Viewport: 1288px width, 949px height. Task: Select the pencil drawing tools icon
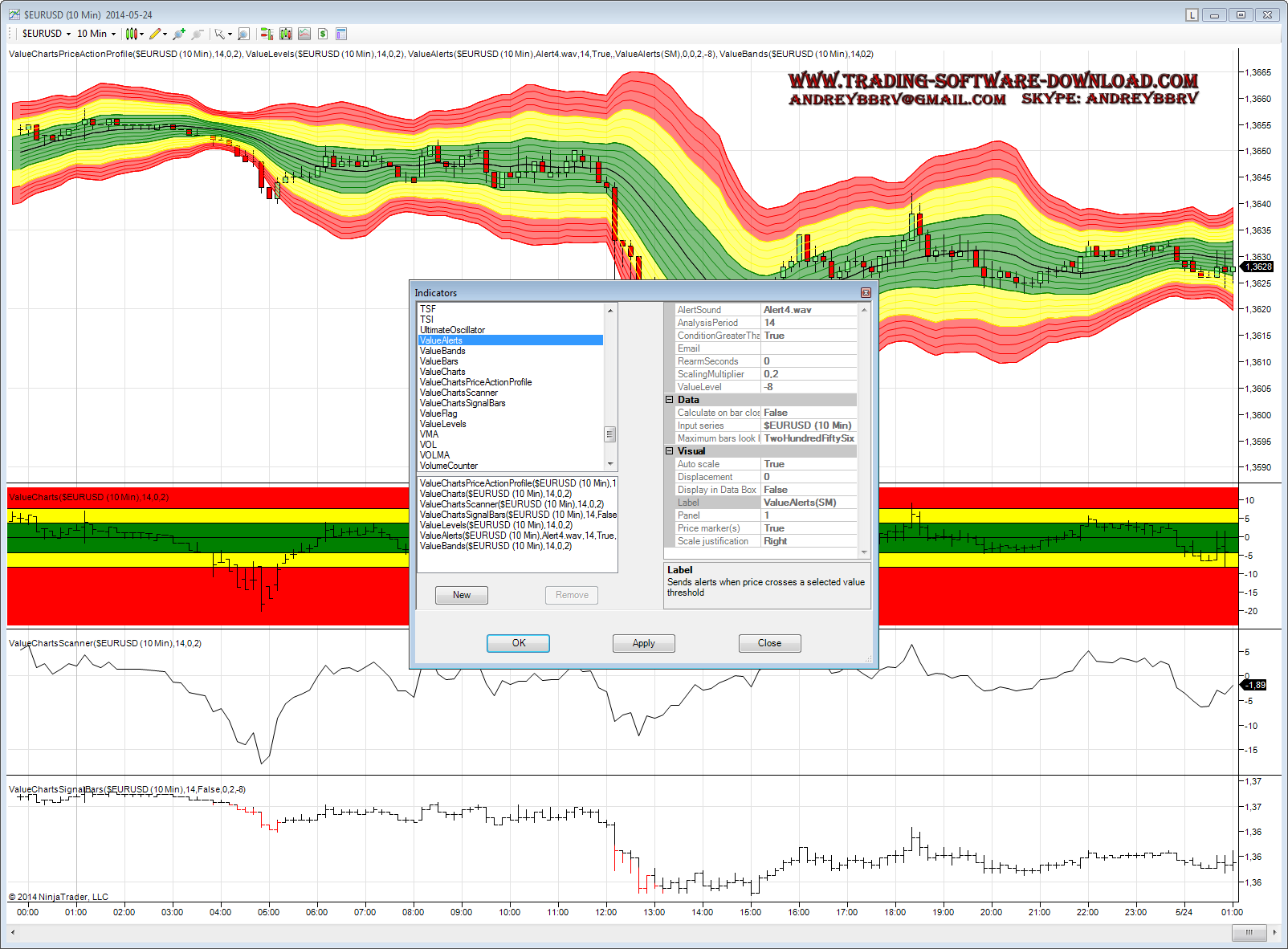(155, 34)
